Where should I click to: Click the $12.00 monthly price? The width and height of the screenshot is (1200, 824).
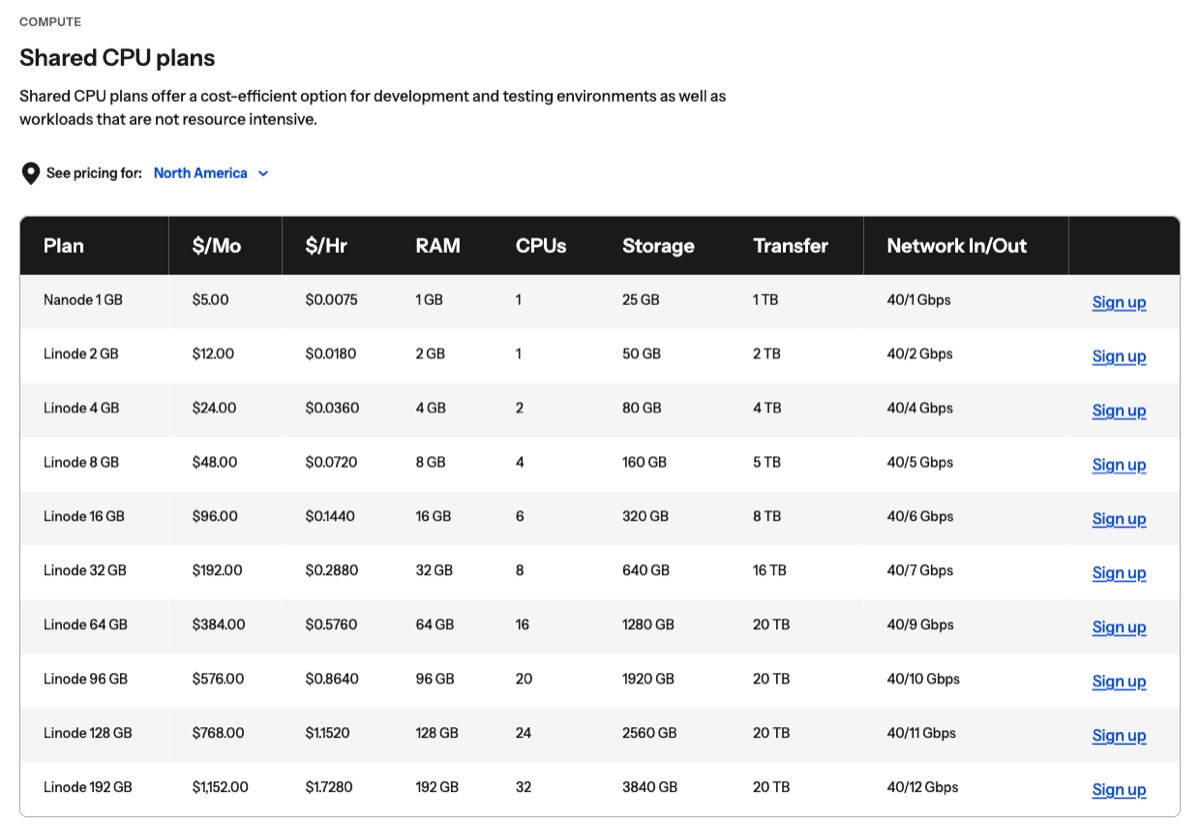(213, 354)
